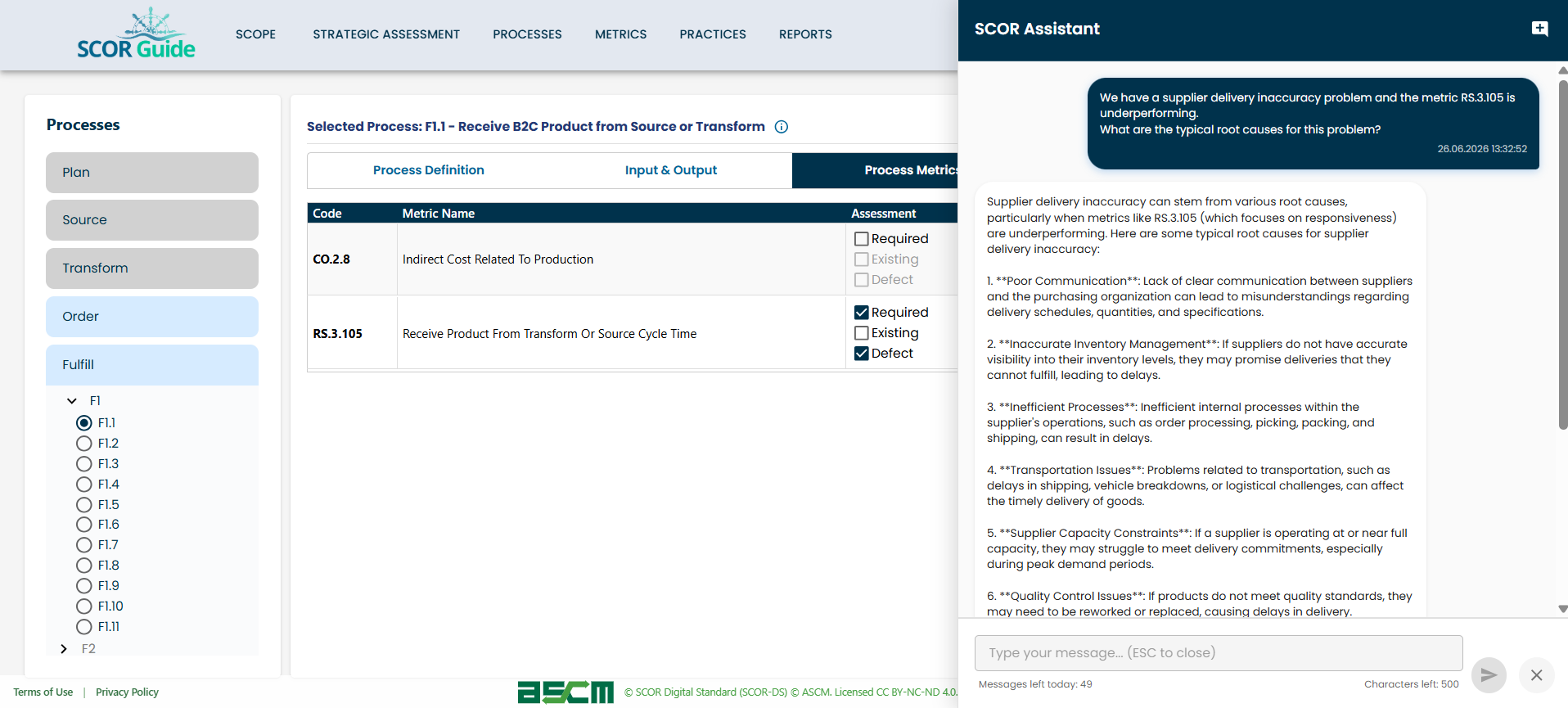Check Required for metric CO.2.8

click(861, 239)
